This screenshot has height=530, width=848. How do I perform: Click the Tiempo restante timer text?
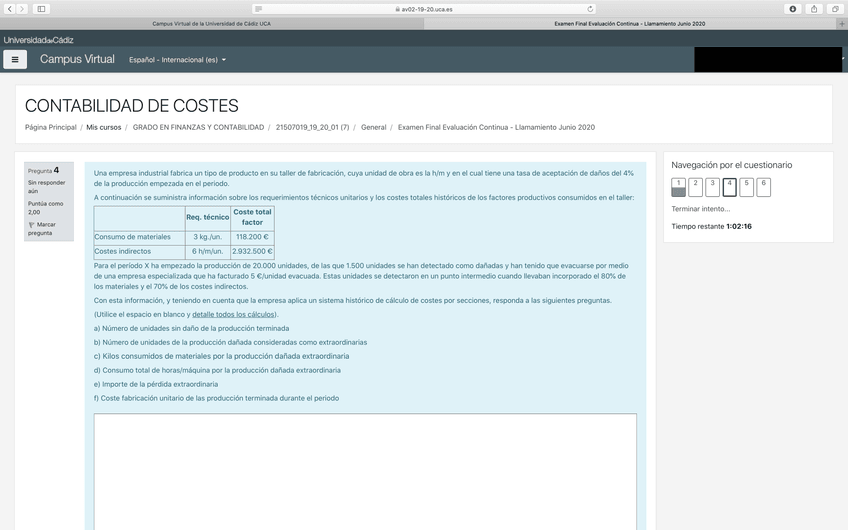click(712, 226)
